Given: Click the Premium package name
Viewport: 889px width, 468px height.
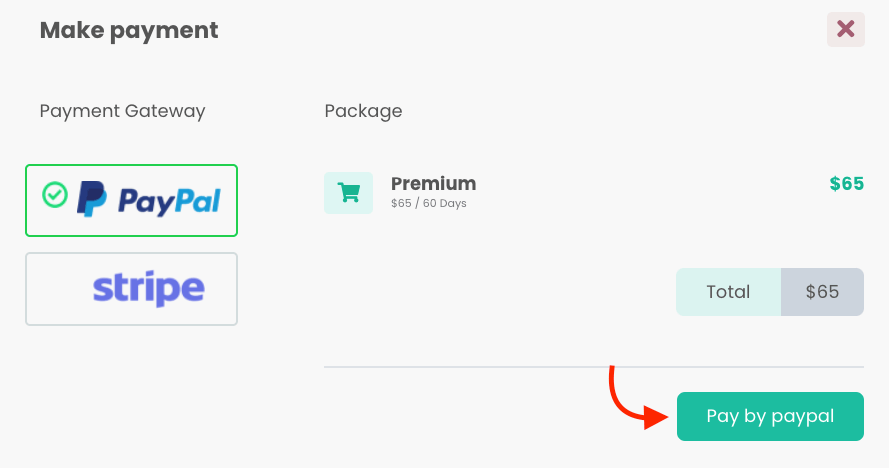Looking at the screenshot, I should [x=433, y=184].
